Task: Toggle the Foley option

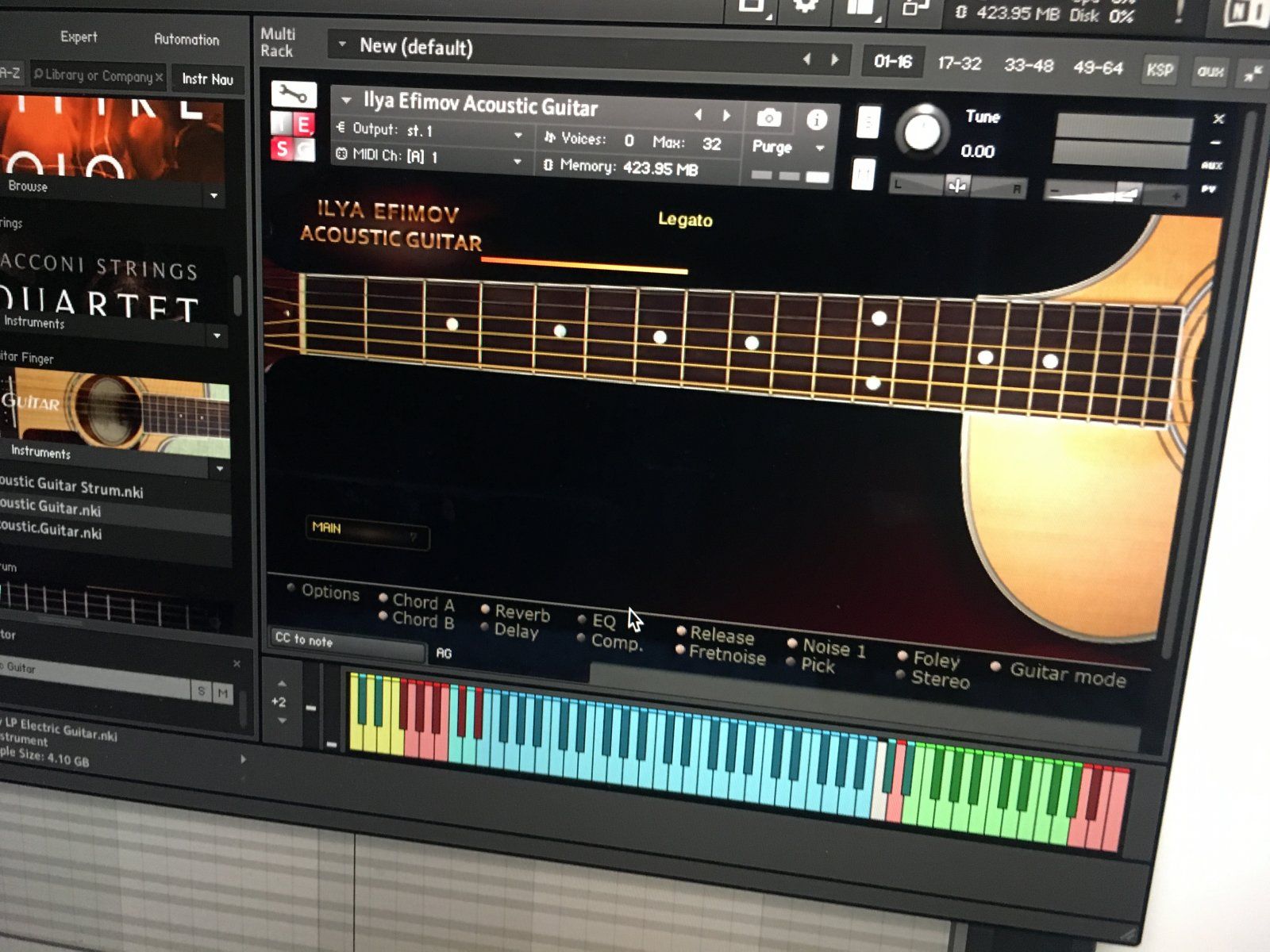Action: pos(902,655)
